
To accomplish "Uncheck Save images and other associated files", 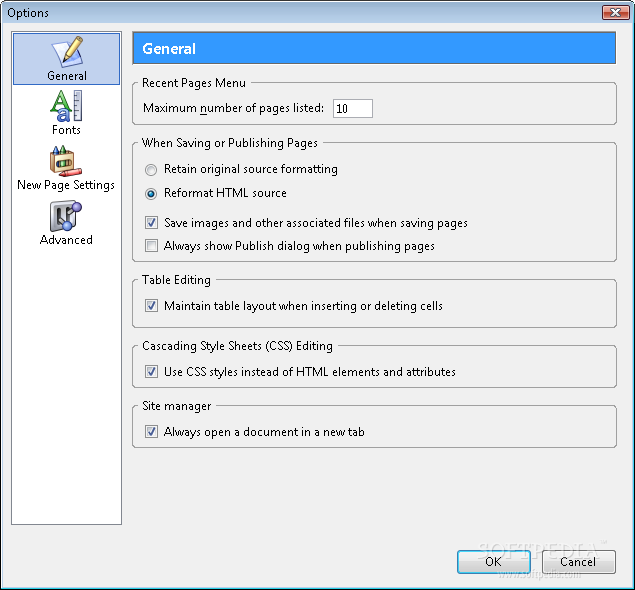I will (151, 222).
